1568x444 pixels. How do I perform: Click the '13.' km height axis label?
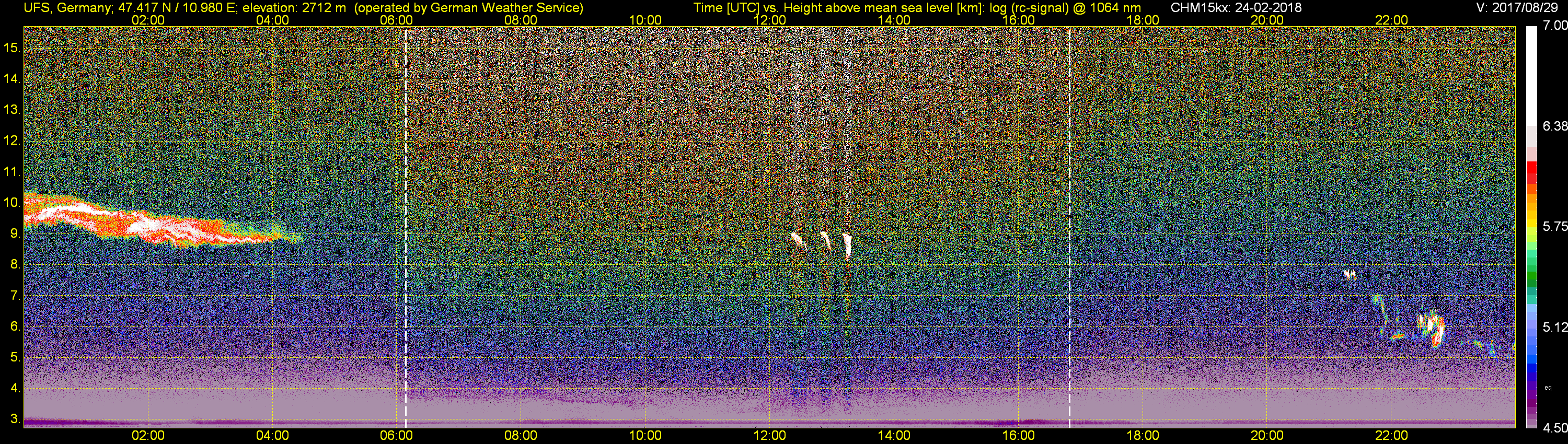click(x=12, y=110)
